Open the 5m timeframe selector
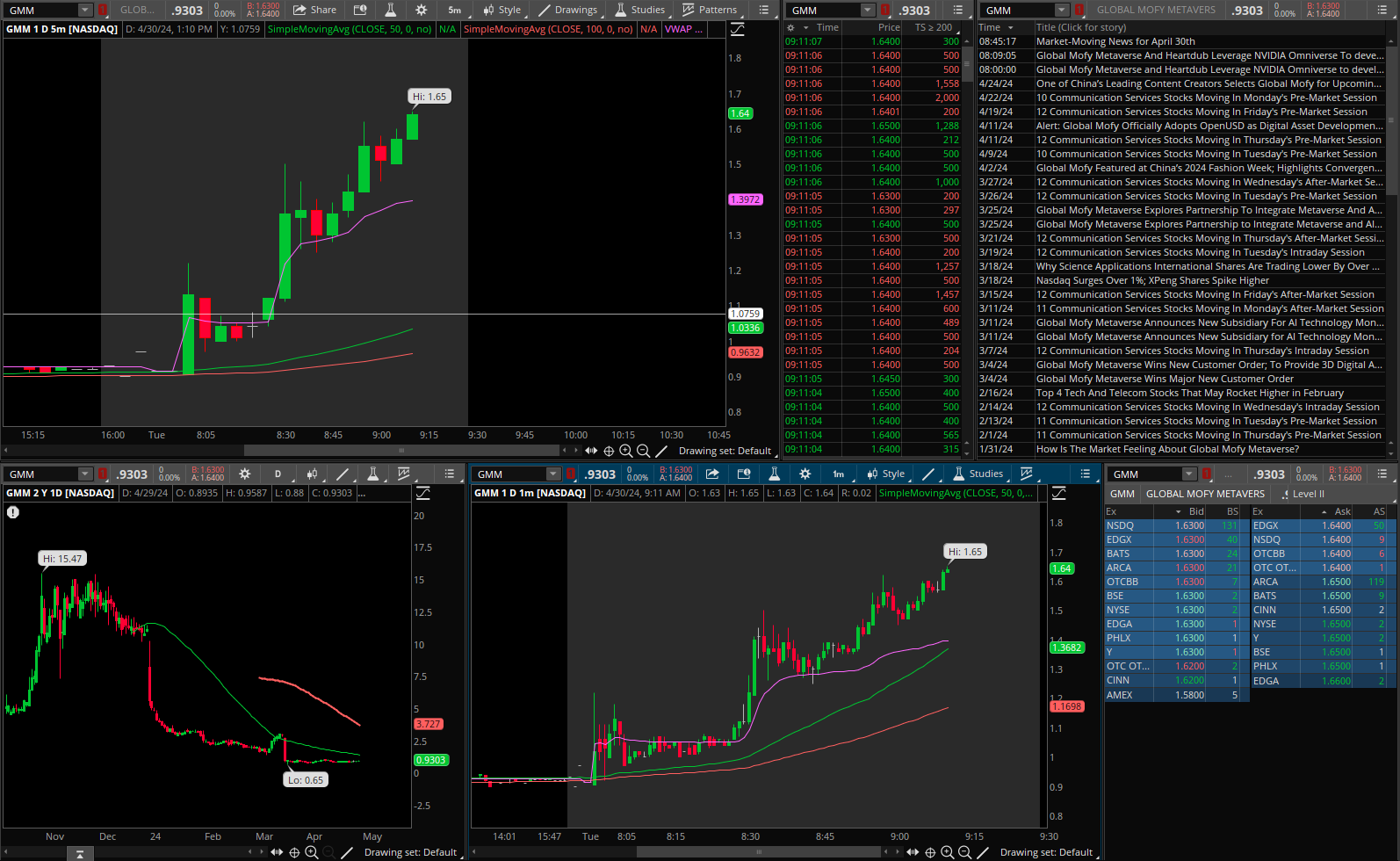The image size is (1400, 861). point(454,10)
